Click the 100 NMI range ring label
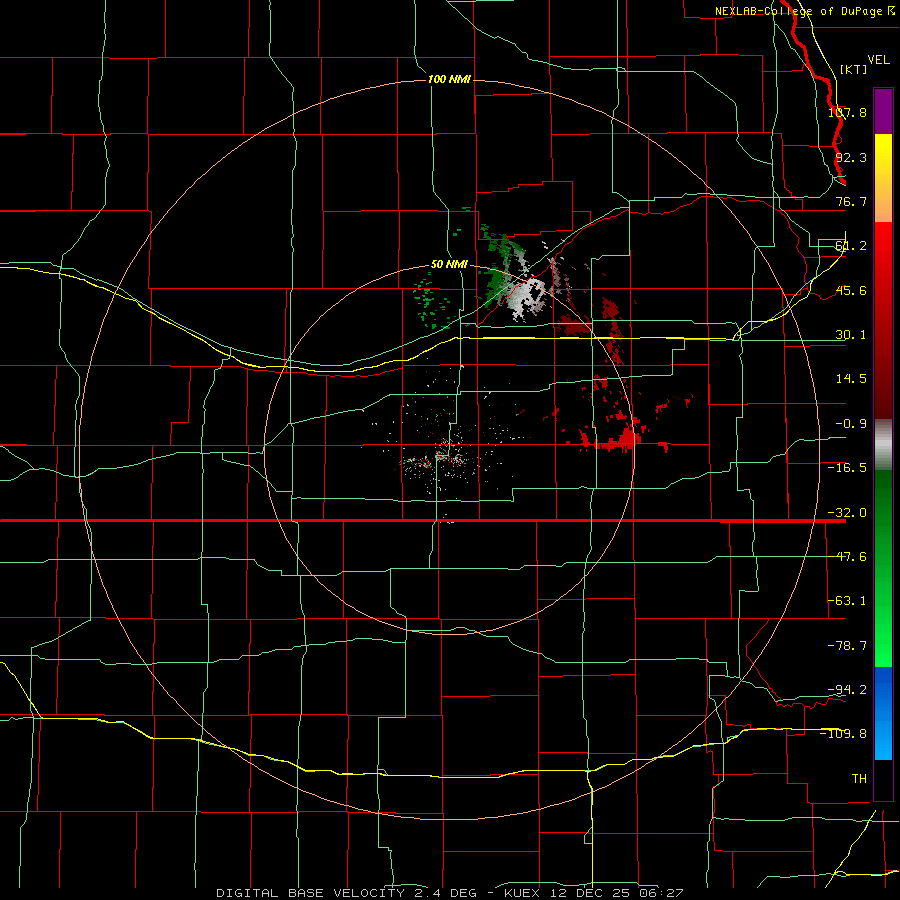Screen dimensions: 900x900 [449, 79]
